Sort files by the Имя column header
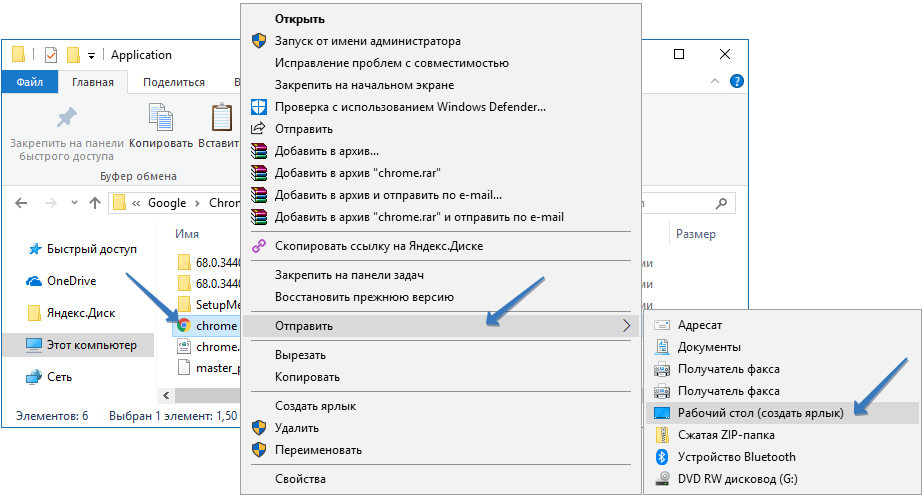This screenshot has height=497, width=923. 187,233
